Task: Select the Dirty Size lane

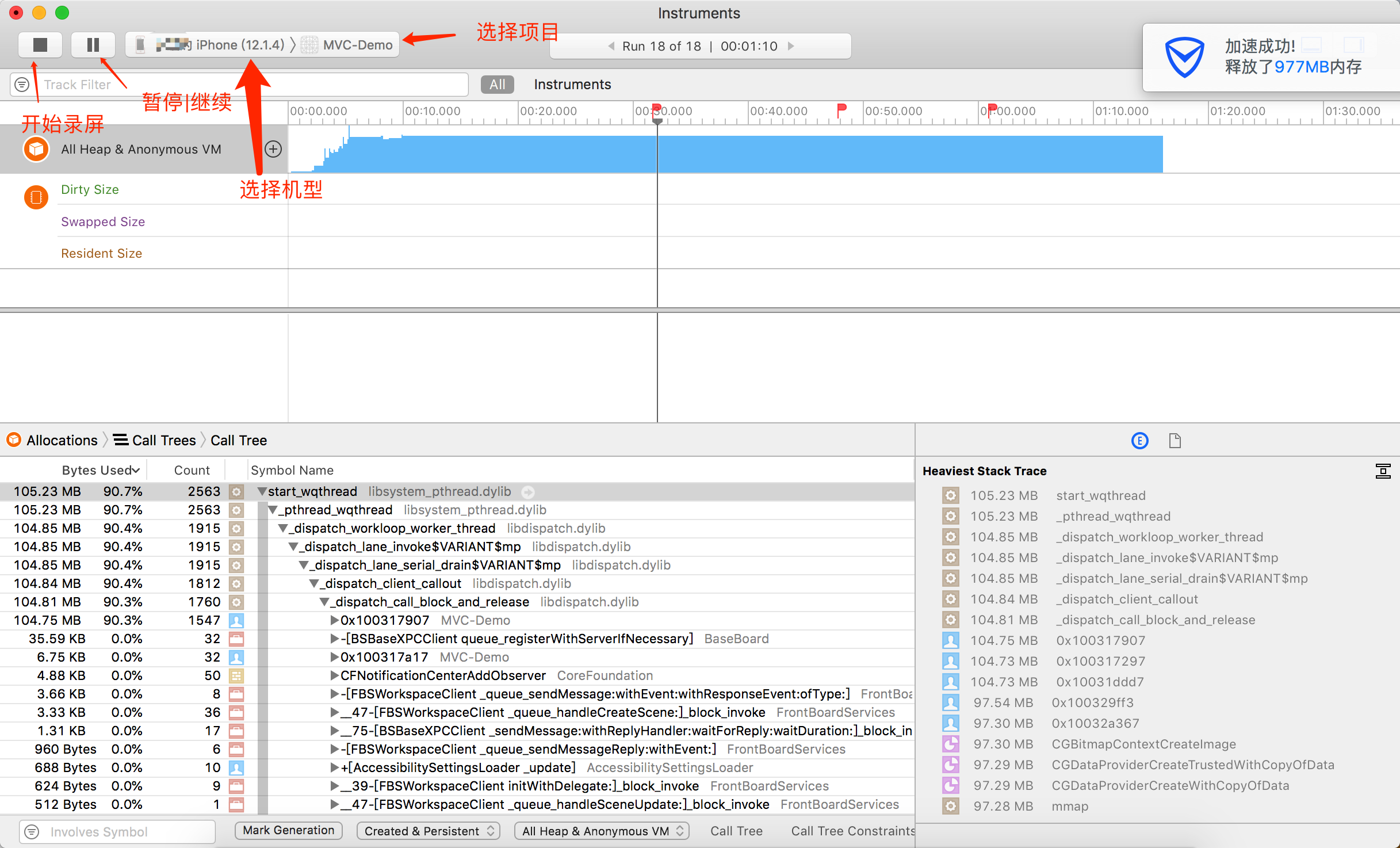Action: tap(90, 190)
